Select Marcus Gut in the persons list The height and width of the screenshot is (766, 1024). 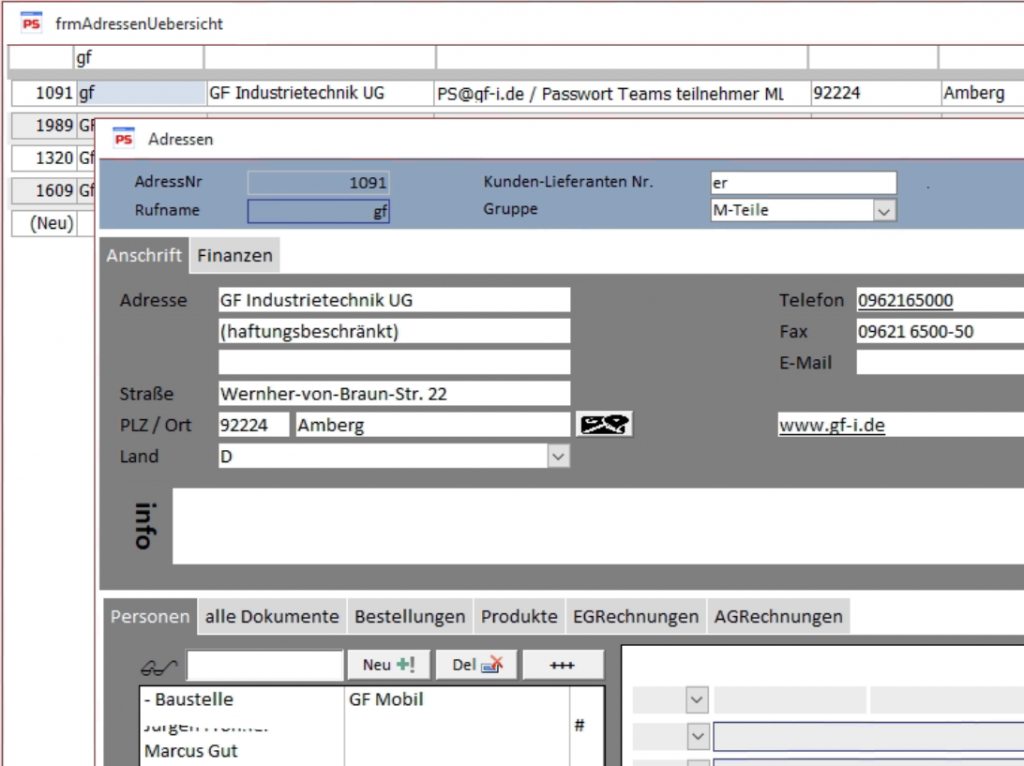coord(191,751)
